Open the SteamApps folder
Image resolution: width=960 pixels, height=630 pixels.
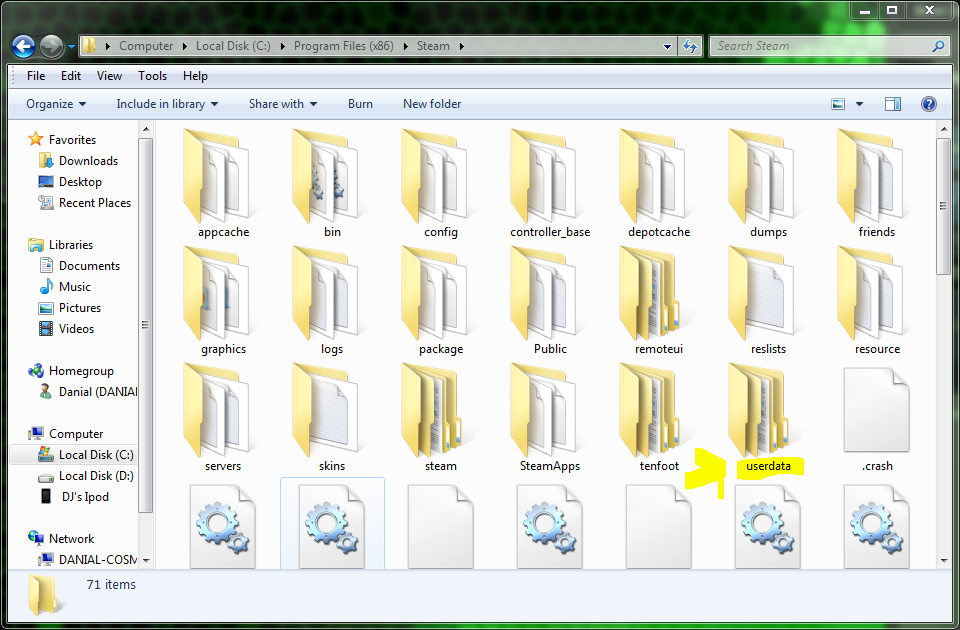[550, 418]
